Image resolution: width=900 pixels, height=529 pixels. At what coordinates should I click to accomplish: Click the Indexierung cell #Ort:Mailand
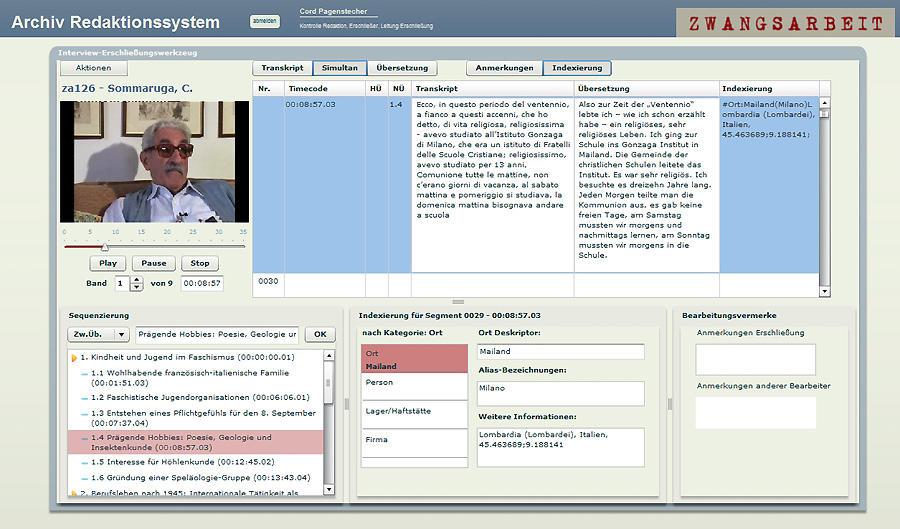pos(769,185)
